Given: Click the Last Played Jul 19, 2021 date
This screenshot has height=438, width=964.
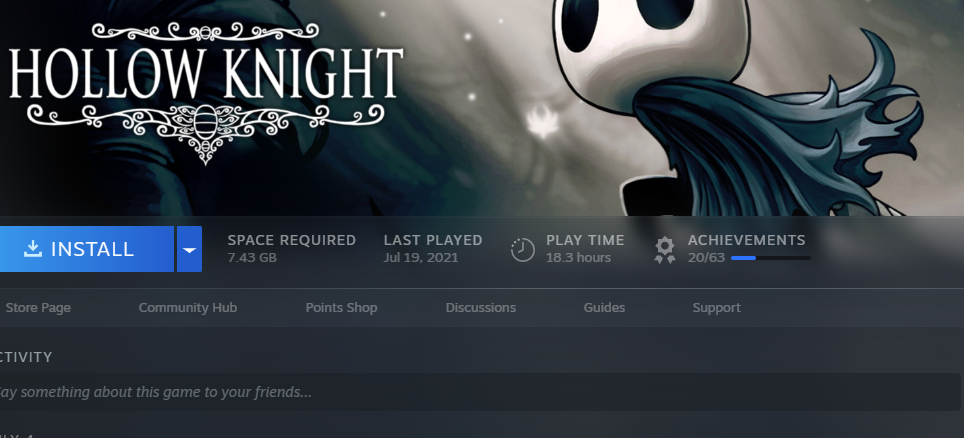Looking at the screenshot, I should tap(421, 258).
